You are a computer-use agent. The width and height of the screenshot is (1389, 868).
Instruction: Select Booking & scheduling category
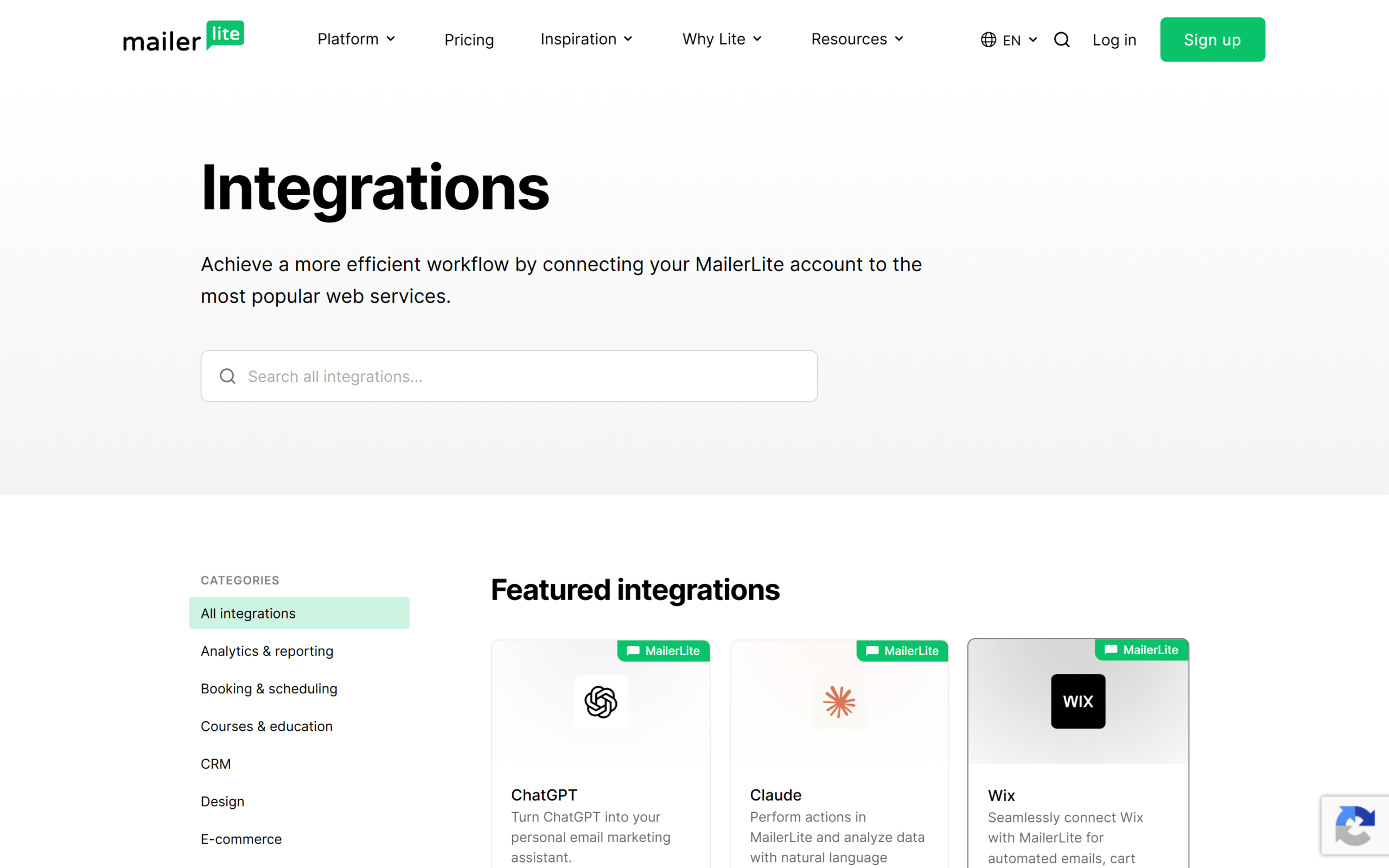269,688
